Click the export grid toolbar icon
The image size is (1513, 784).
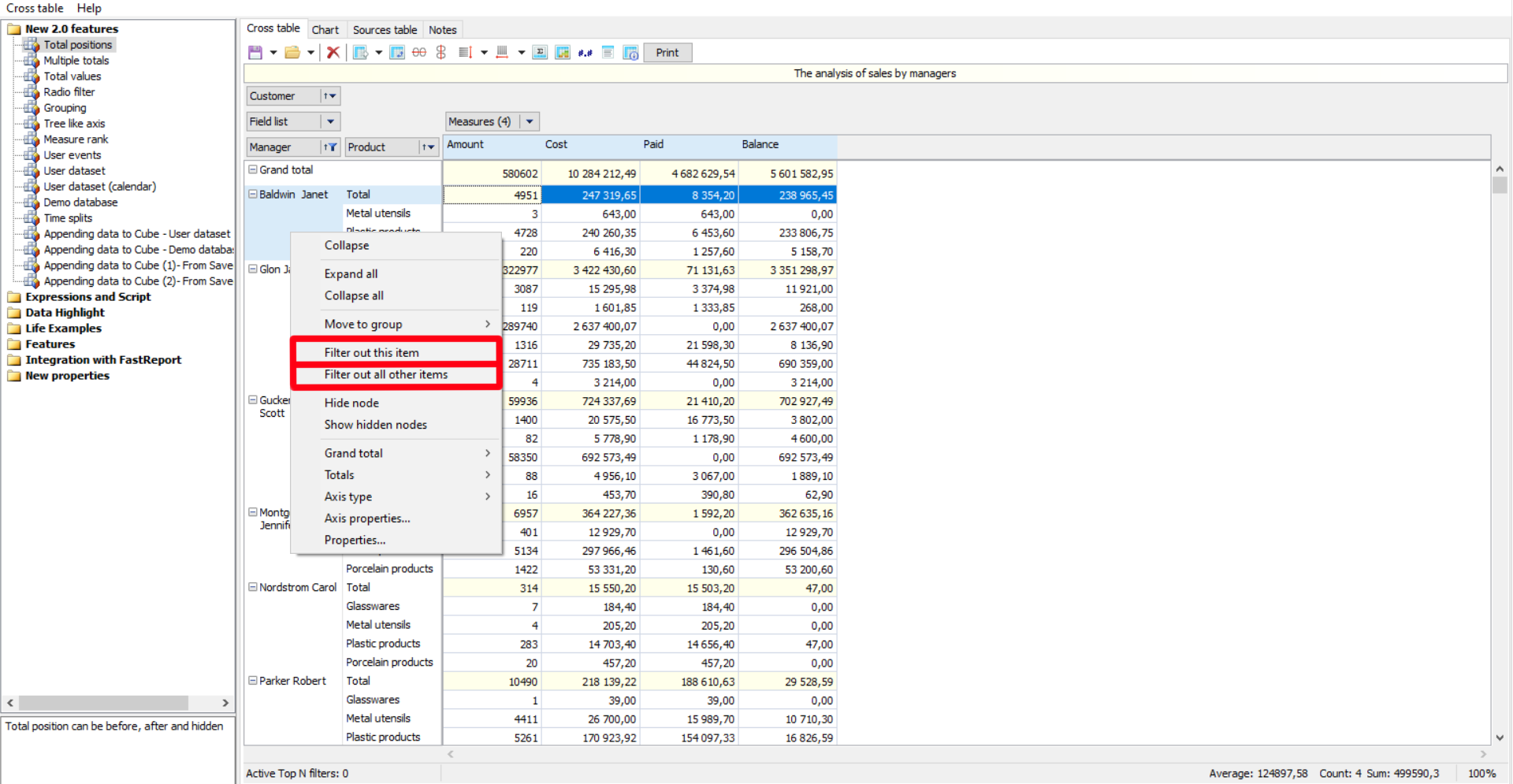(x=361, y=53)
